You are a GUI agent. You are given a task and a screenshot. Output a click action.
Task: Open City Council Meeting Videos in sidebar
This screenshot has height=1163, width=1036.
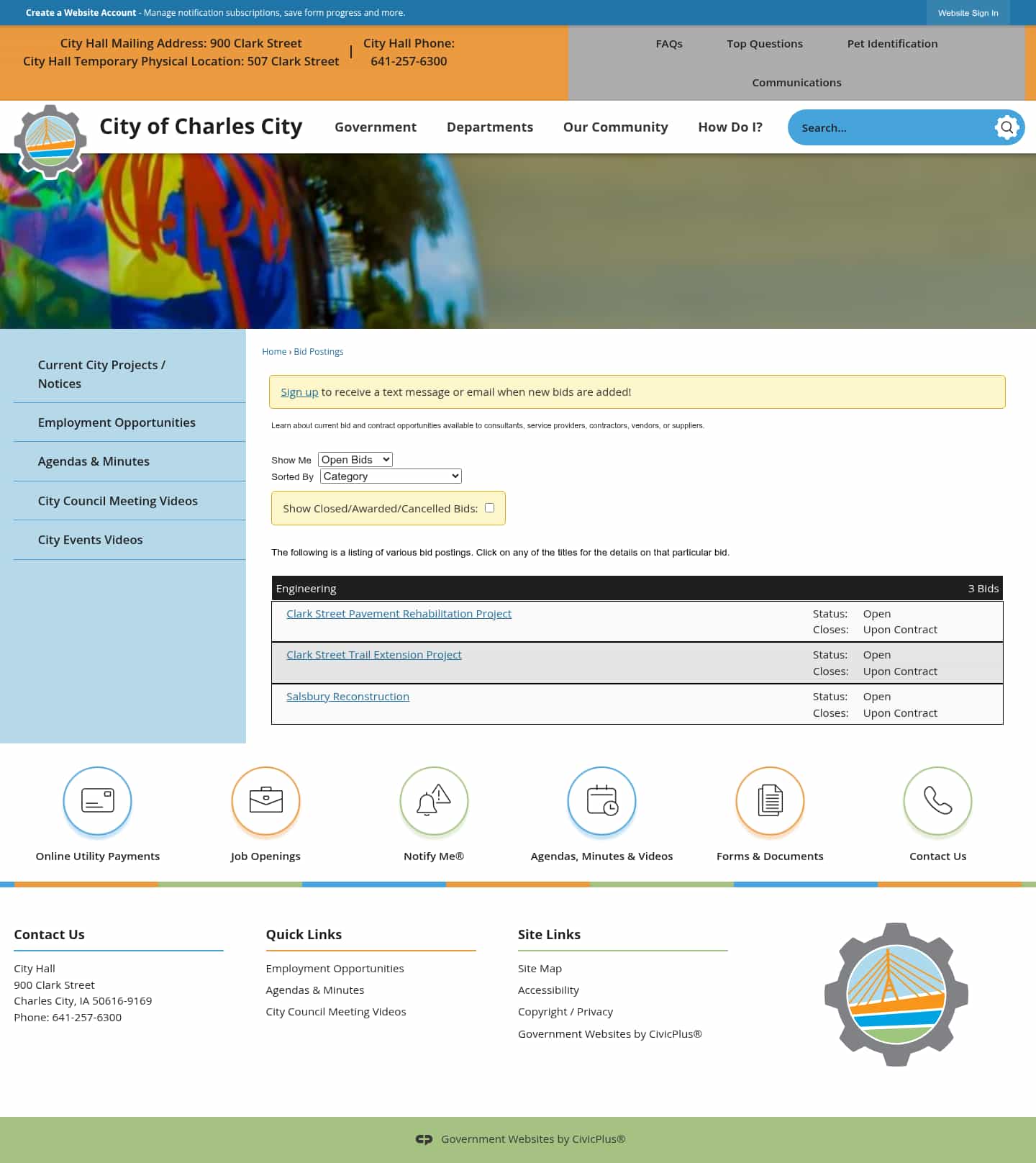tap(129, 501)
